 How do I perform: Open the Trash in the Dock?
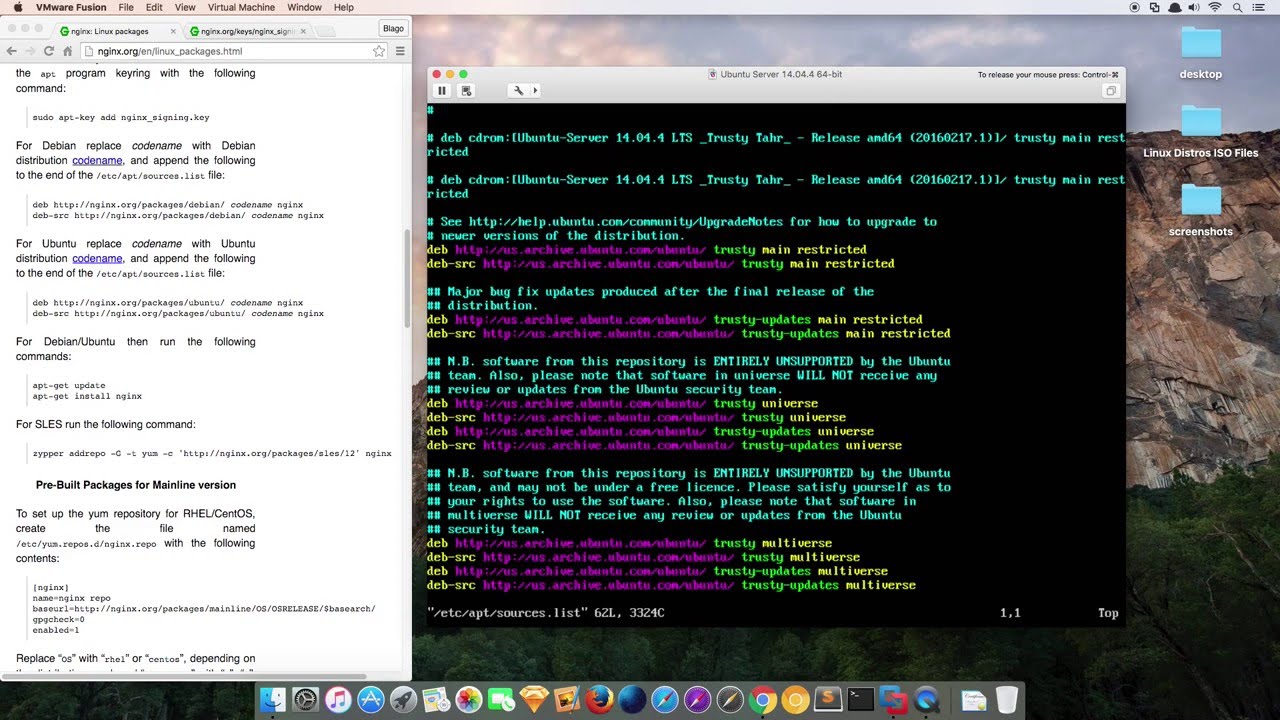[1007, 699]
